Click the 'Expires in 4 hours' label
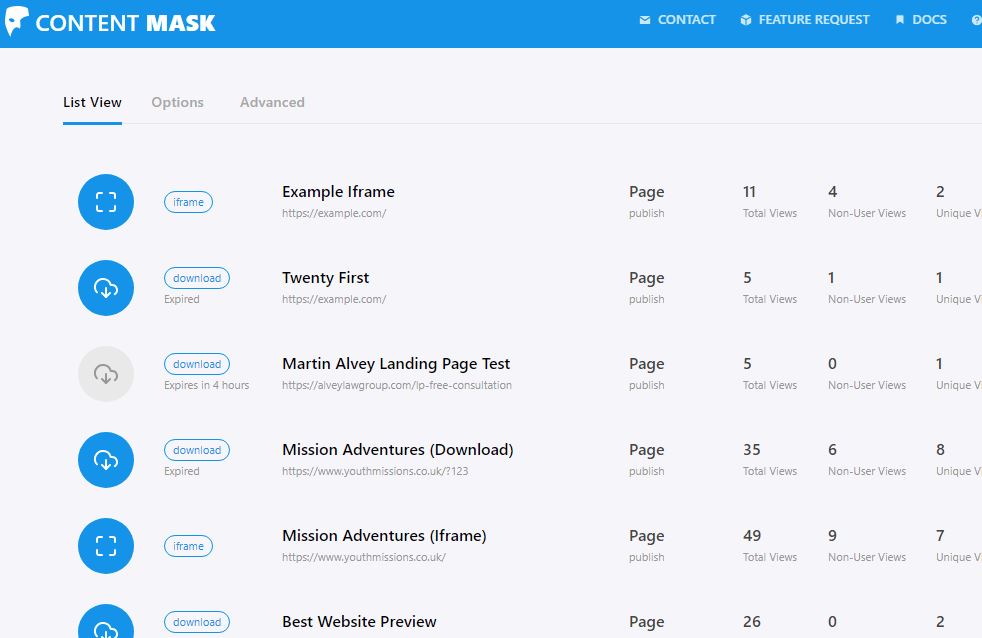Screen dimensions: 982x638 pyautogui.click(x=207, y=385)
